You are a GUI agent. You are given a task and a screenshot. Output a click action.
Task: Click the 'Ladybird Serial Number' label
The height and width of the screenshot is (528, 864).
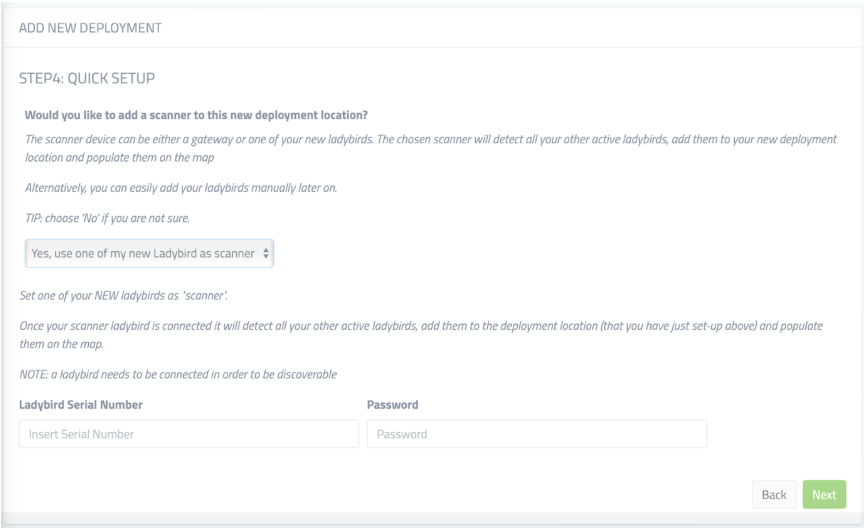81,405
